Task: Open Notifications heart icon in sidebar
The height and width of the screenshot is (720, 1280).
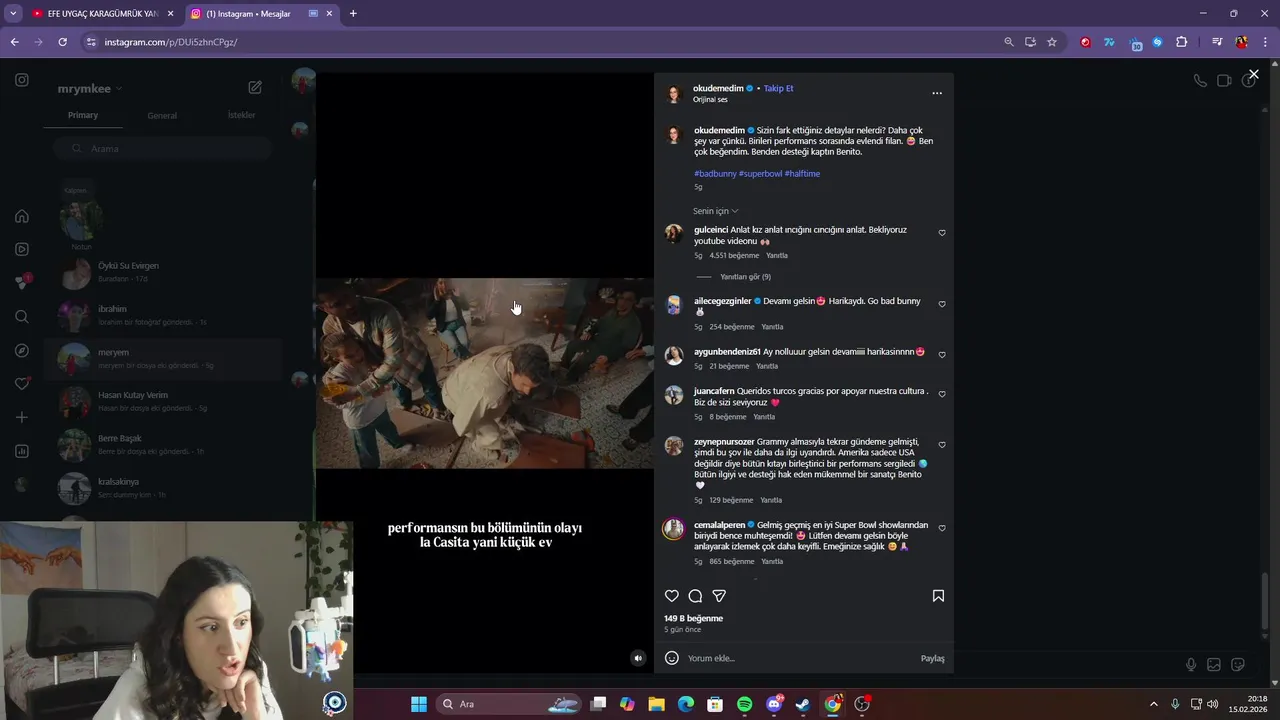Action: (x=22, y=384)
